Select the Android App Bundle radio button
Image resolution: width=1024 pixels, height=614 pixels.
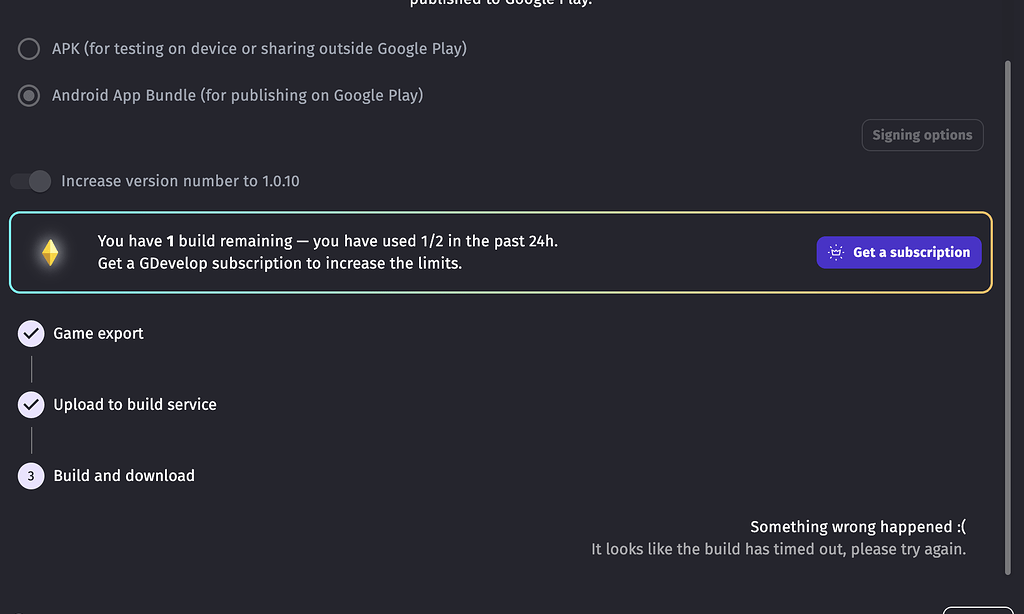tap(28, 95)
